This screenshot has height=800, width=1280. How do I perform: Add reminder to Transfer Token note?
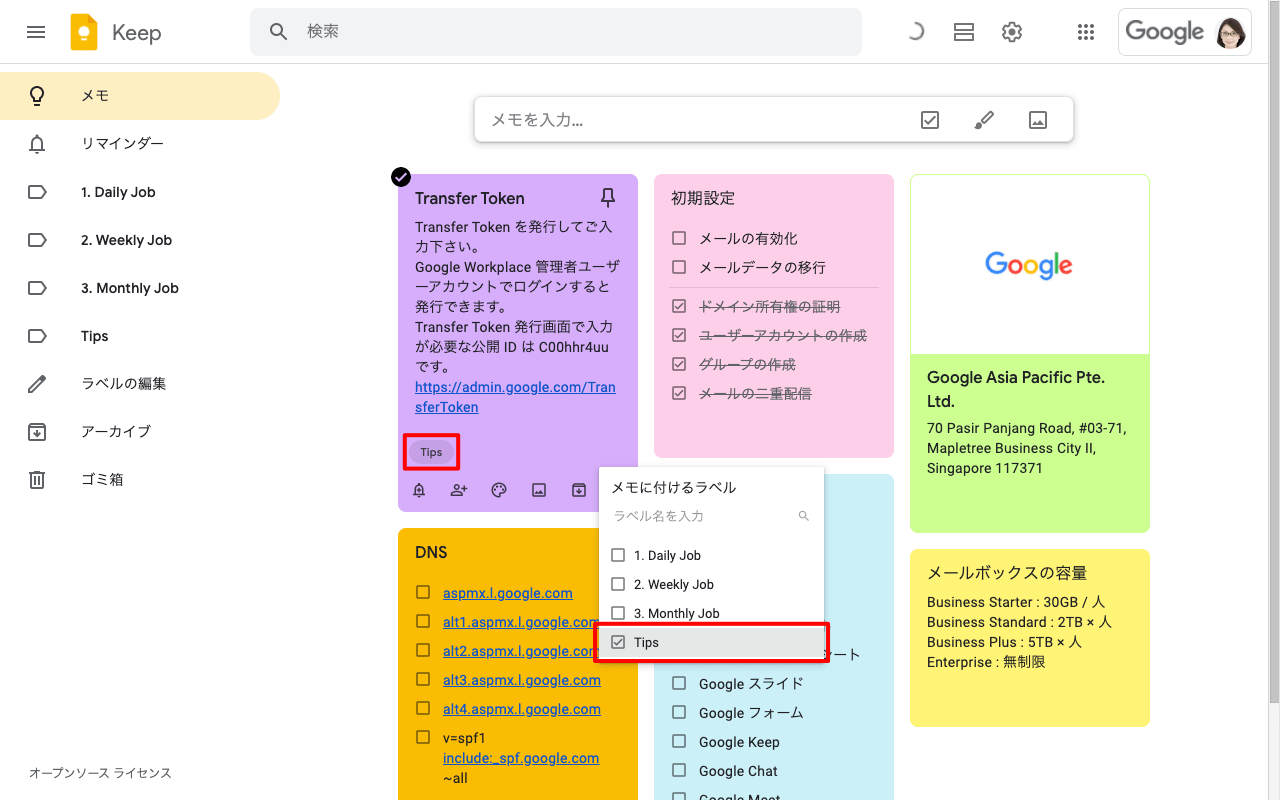(x=419, y=490)
